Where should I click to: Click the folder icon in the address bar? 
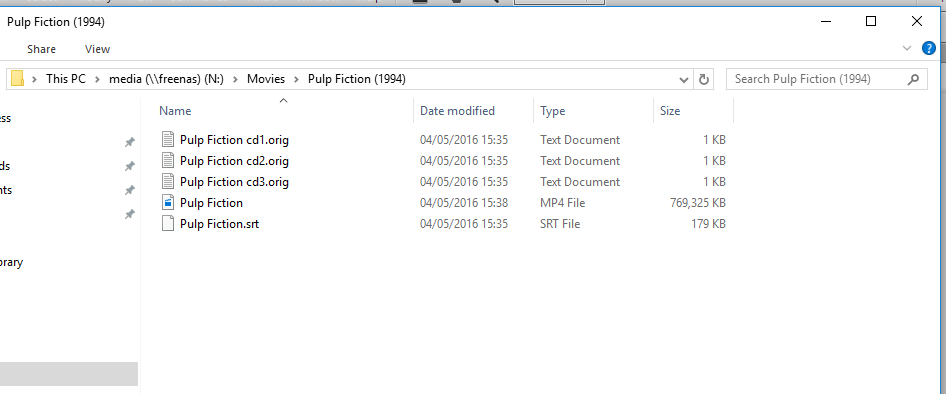(x=17, y=78)
